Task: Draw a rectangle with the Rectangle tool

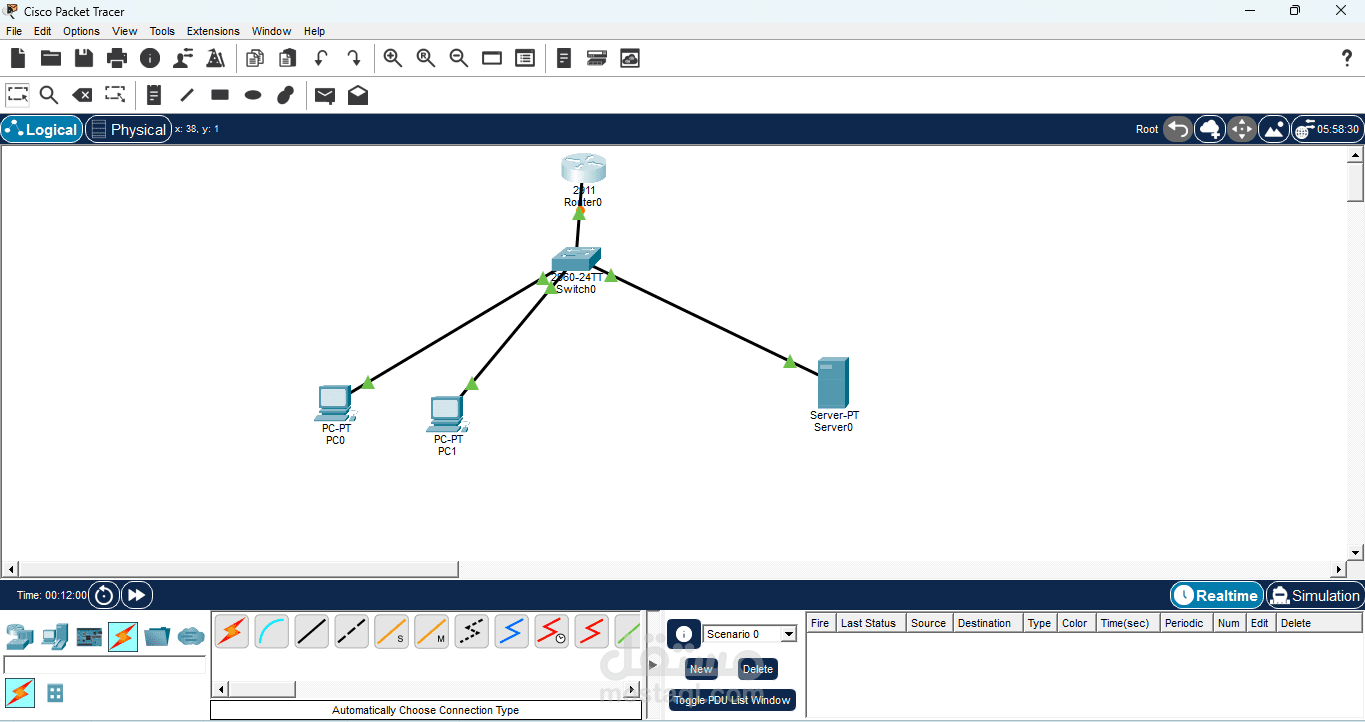Action: click(x=220, y=95)
